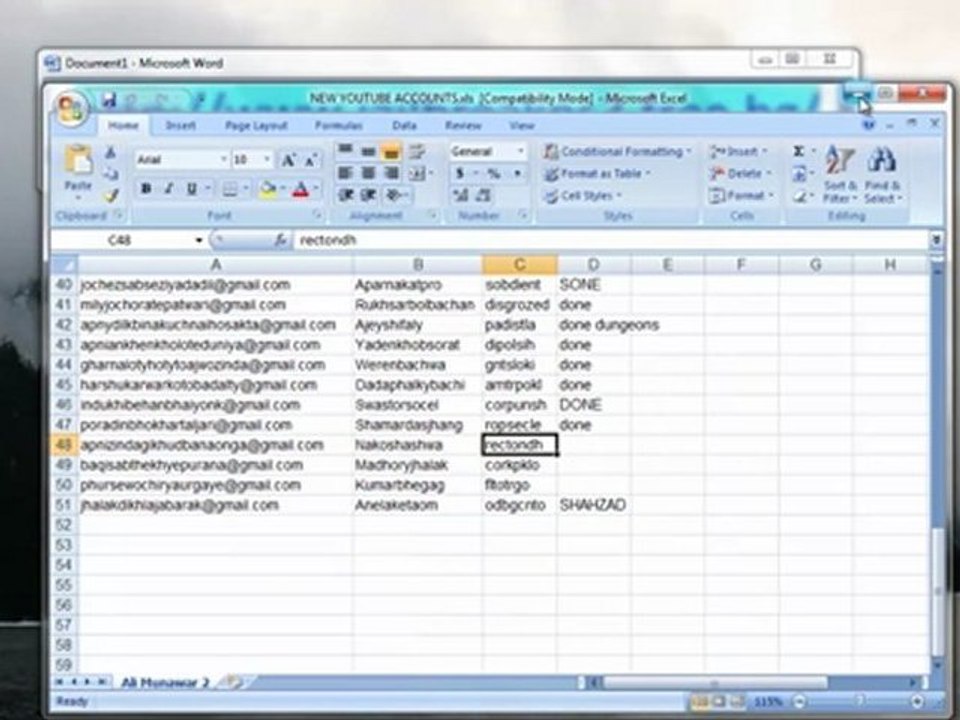This screenshot has height=720, width=960.
Task: Insert AutoSum with the sigma icon
Action: pyautogui.click(x=799, y=151)
